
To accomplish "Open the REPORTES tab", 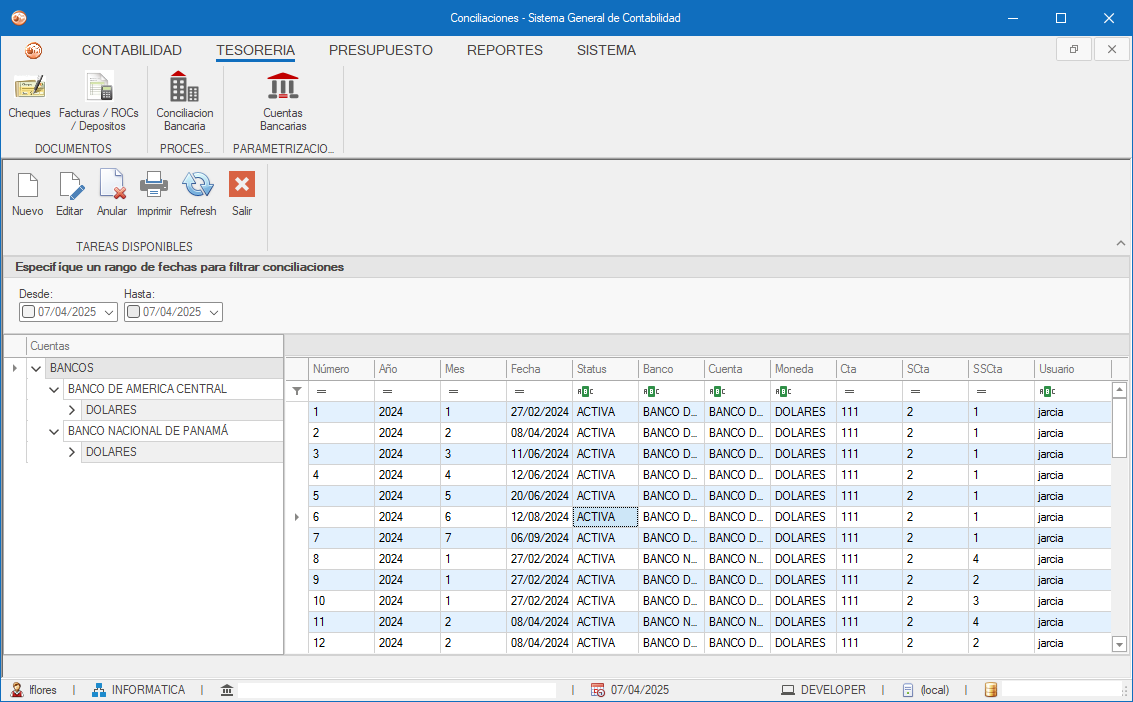I will tap(504, 51).
